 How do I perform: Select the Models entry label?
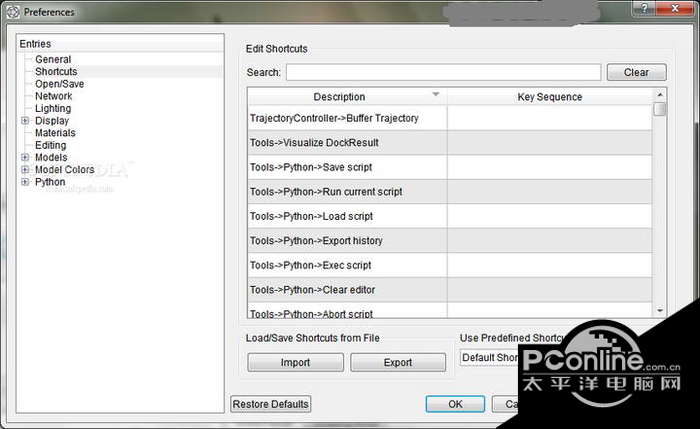(51, 157)
